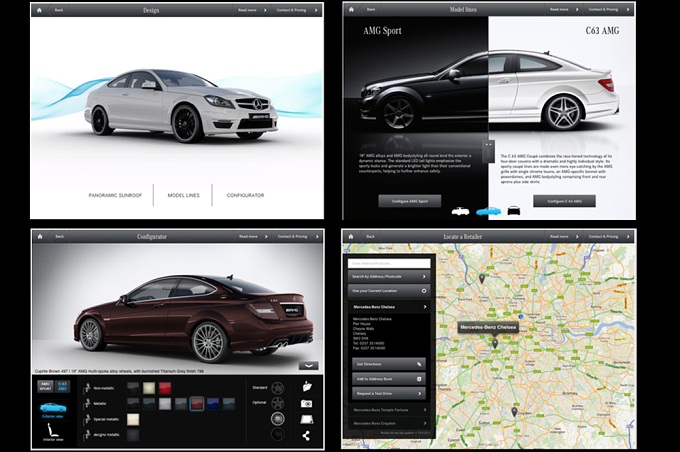Click the home icon on the Locate a Retailer screen
The width and height of the screenshot is (680, 452).
tap(351, 236)
